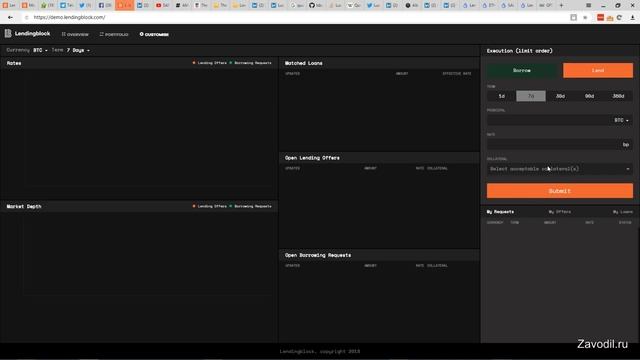The width and height of the screenshot is (640, 360).
Task: Open the Portfolio page
Action: [x=114, y=35]
